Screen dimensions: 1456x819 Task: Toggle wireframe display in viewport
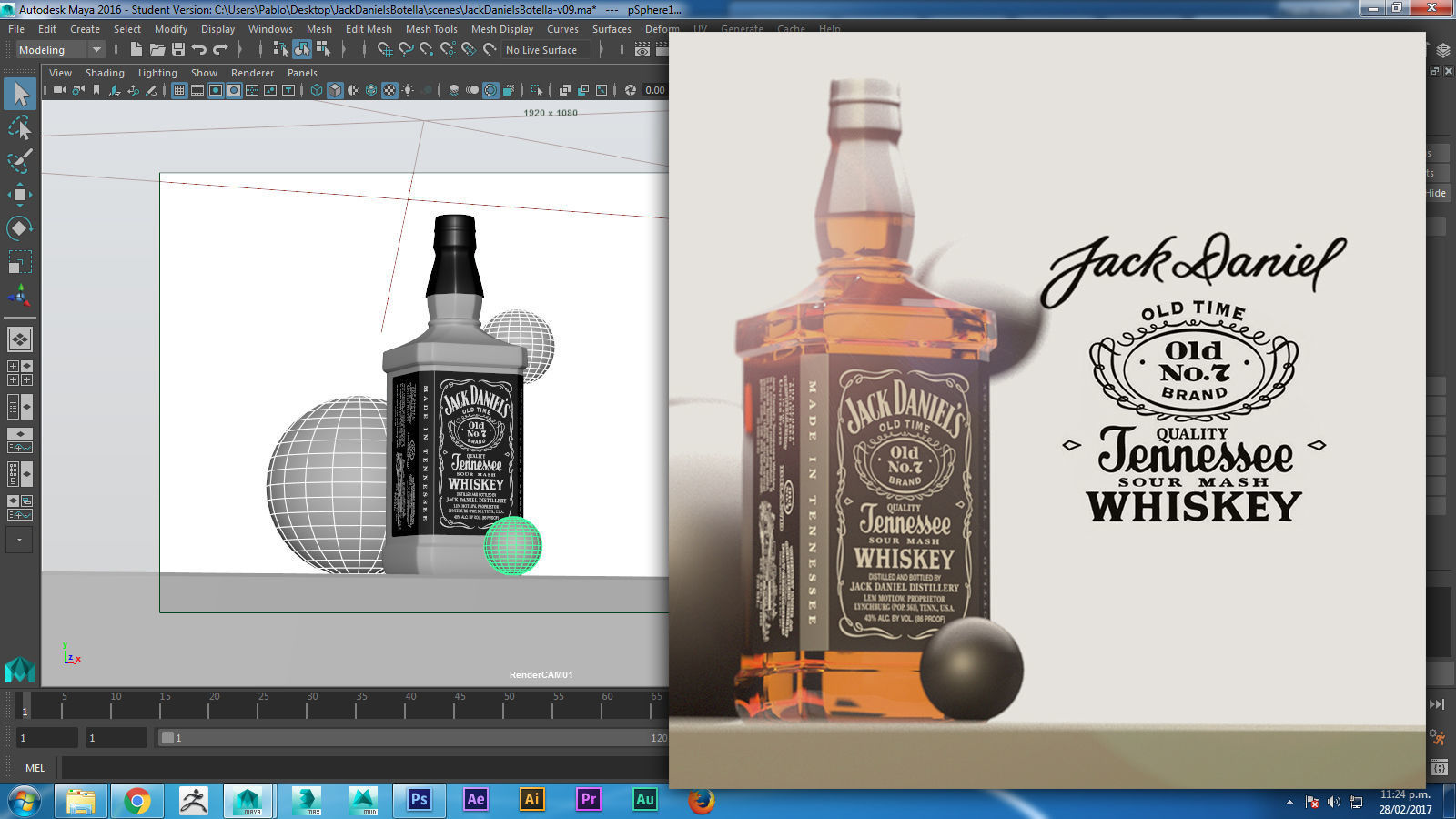[x=317, y=90]
